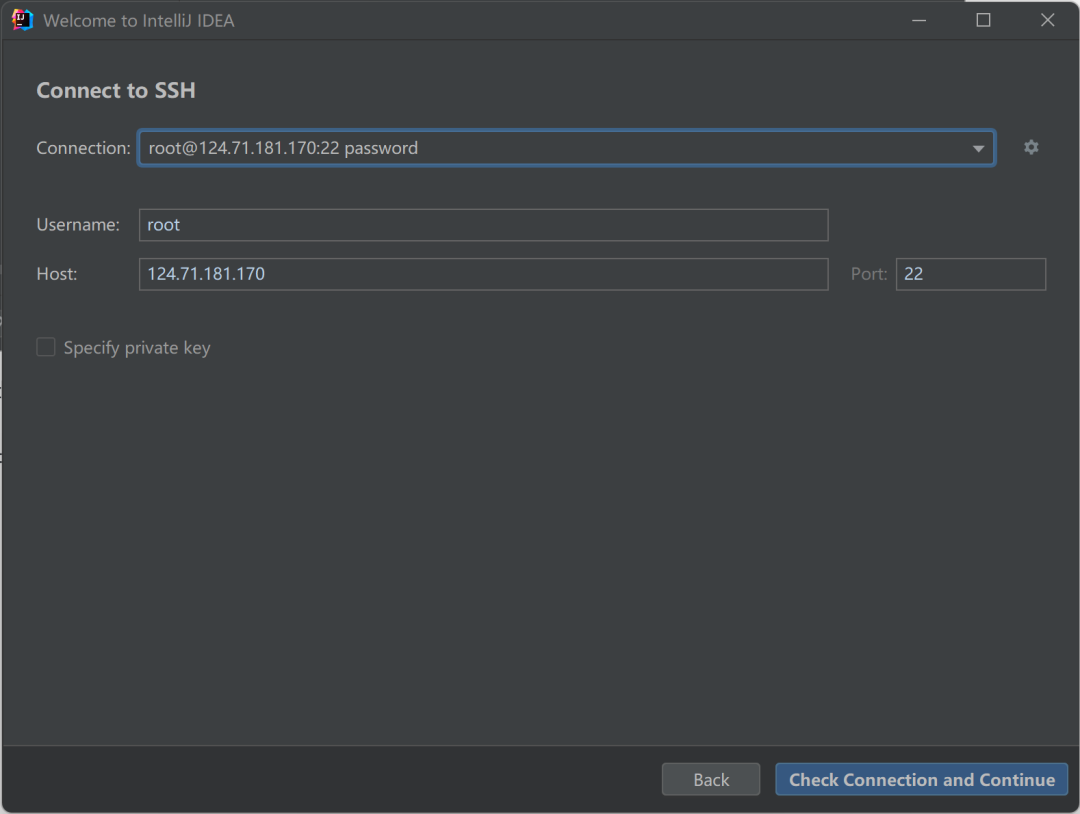The width and height of the screenshot is (1080, 814).
Task: Maximize the Welcome to IntelliJ IDEA window
Action: [984, 20]
